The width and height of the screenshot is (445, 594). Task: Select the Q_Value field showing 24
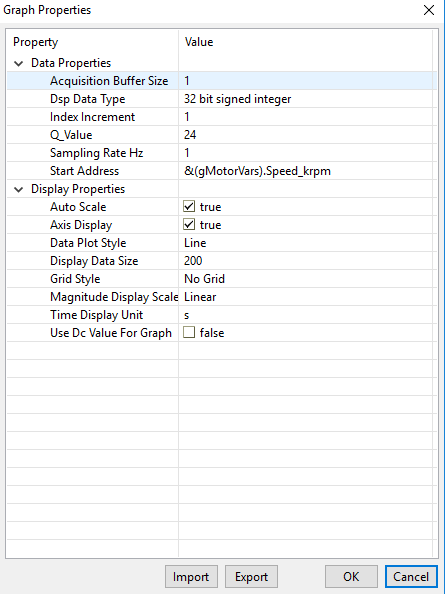[308, 135]
